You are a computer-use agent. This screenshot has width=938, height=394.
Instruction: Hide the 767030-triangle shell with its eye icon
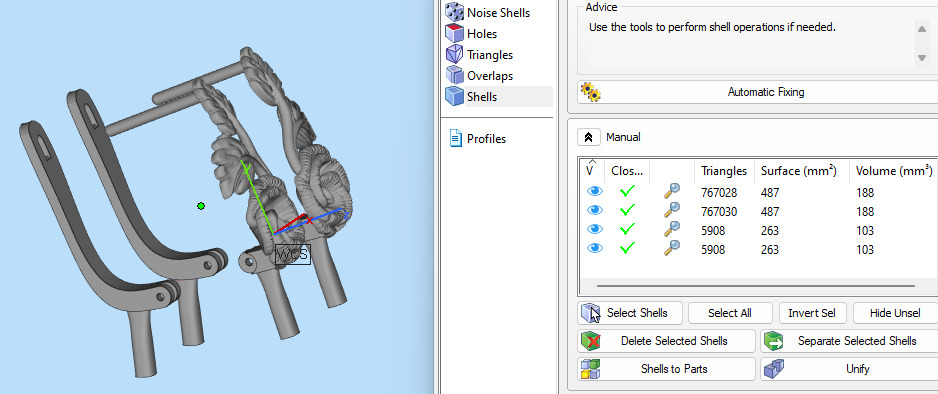pyautogui.click(x=595, y=211)
